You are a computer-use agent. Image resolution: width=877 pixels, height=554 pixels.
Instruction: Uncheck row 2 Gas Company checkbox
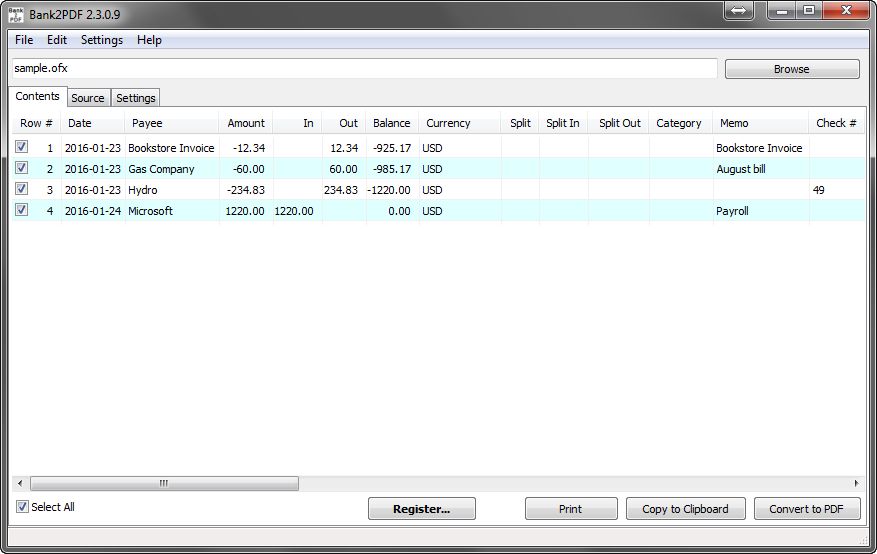(21, 168)
